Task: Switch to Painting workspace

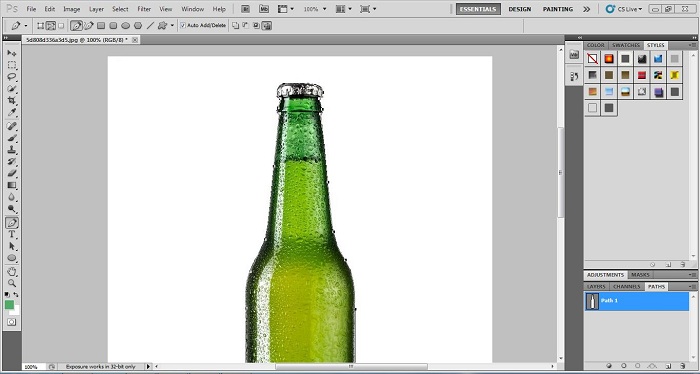Action: (558, 9)
